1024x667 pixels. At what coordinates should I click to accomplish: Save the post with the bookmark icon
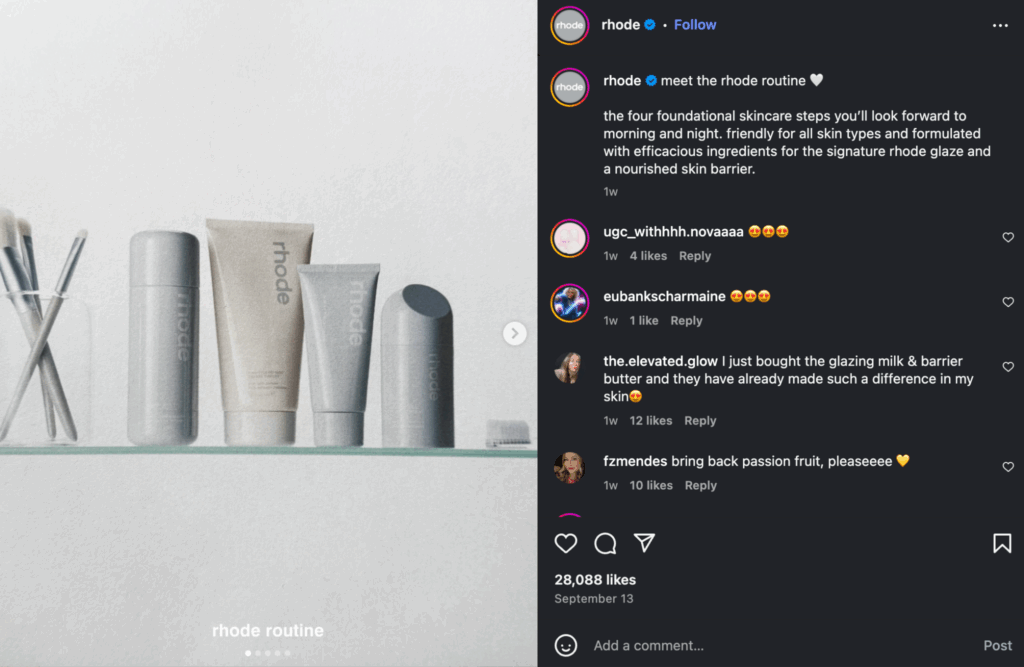(x=1001, y=543)
